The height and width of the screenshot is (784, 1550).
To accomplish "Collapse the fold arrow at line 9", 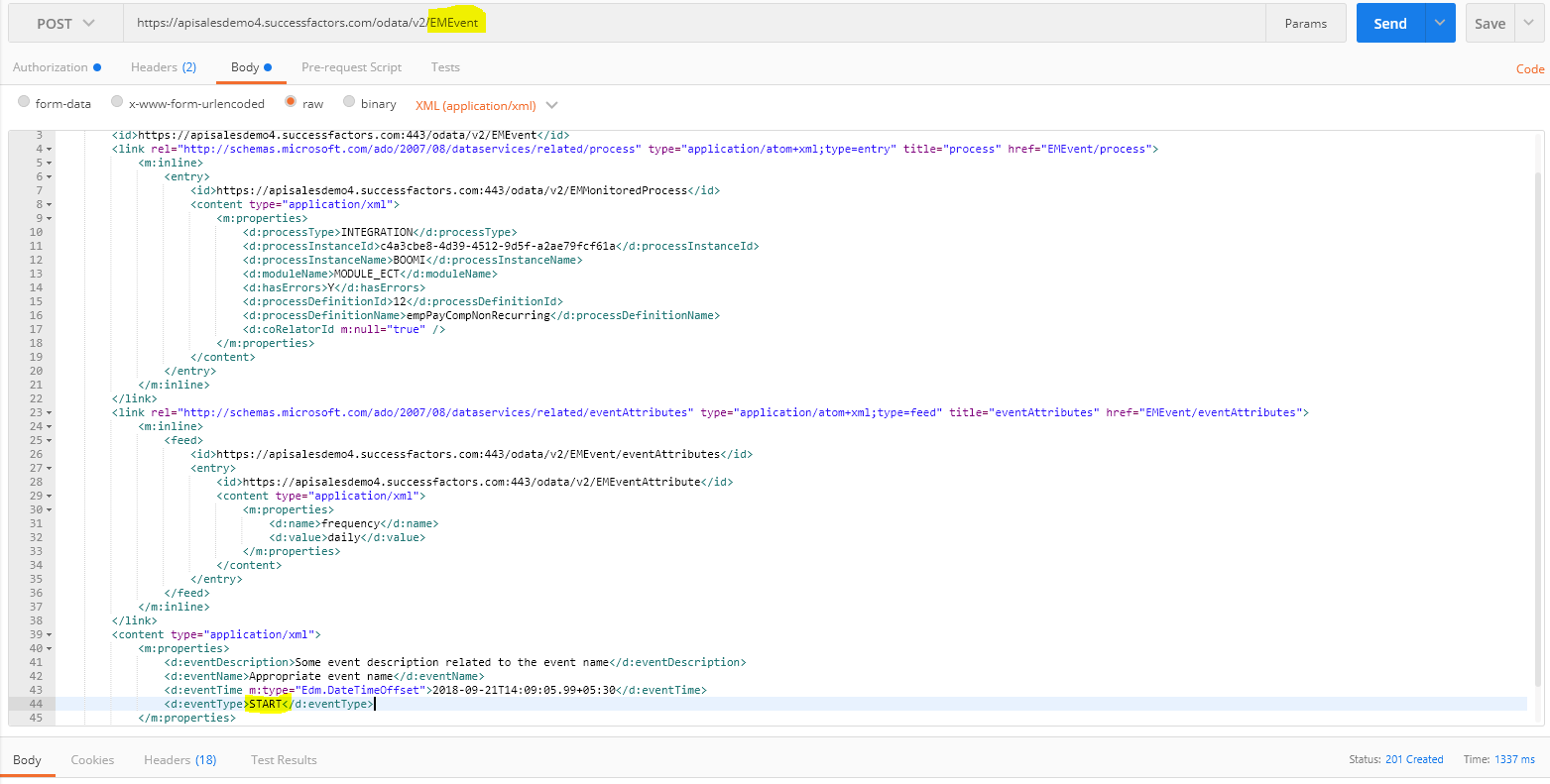I will tap(50, 218).
